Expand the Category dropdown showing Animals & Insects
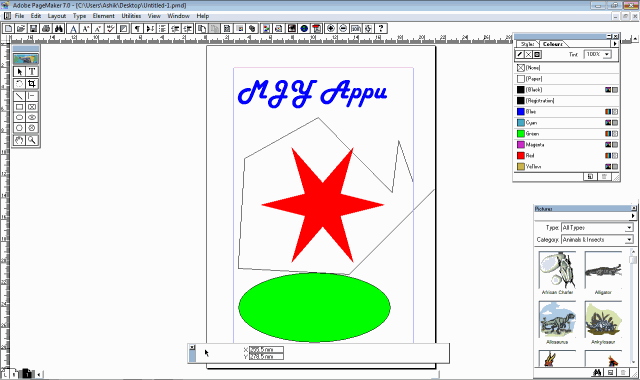 tap(598, 240)
